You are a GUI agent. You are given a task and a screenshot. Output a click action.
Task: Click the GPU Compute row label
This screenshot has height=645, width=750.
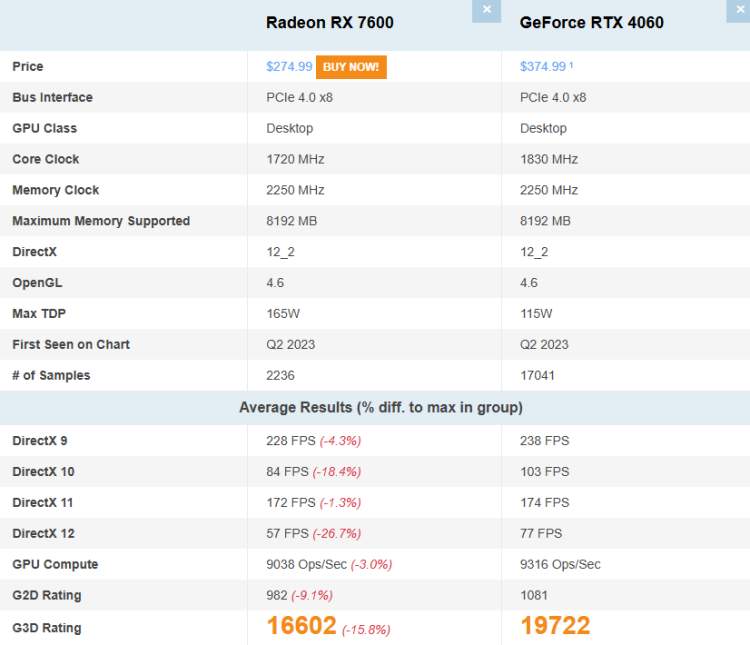(55, 564)
